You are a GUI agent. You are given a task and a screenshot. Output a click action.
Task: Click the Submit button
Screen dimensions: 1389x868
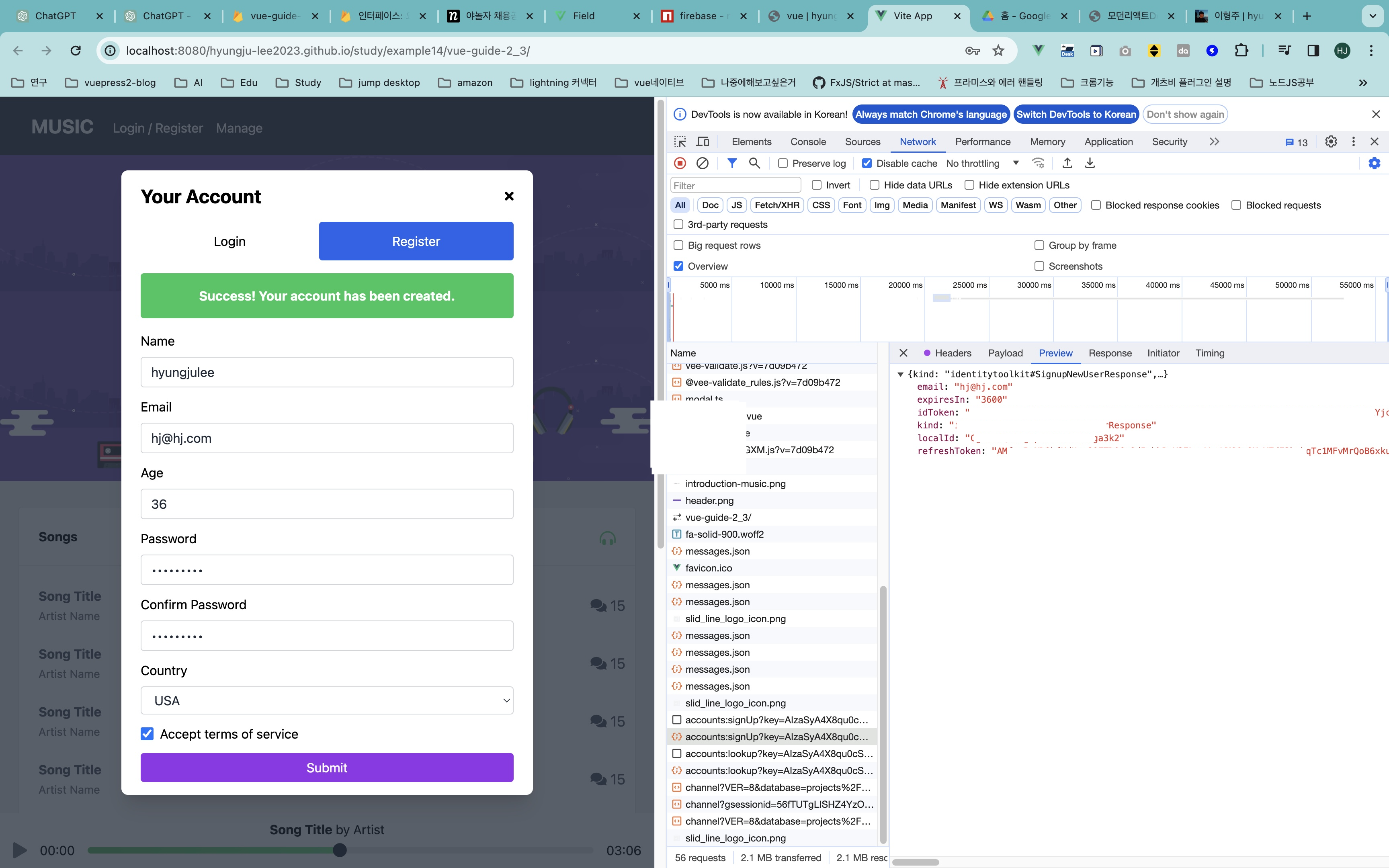(327, 767)
